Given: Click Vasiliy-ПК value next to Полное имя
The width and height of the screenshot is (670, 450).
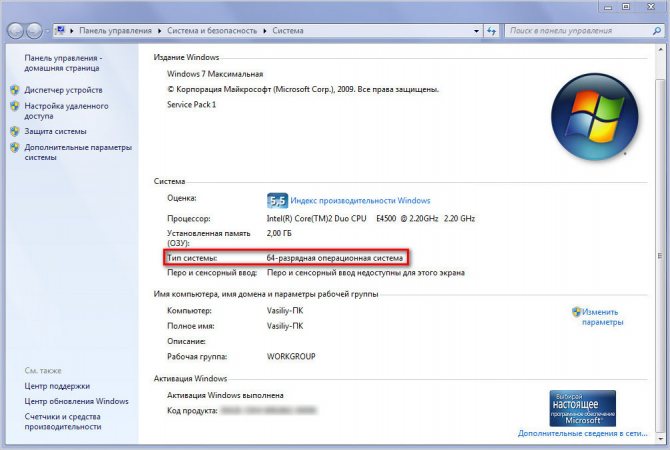Looking at the screenshot, I should [285, 326].
